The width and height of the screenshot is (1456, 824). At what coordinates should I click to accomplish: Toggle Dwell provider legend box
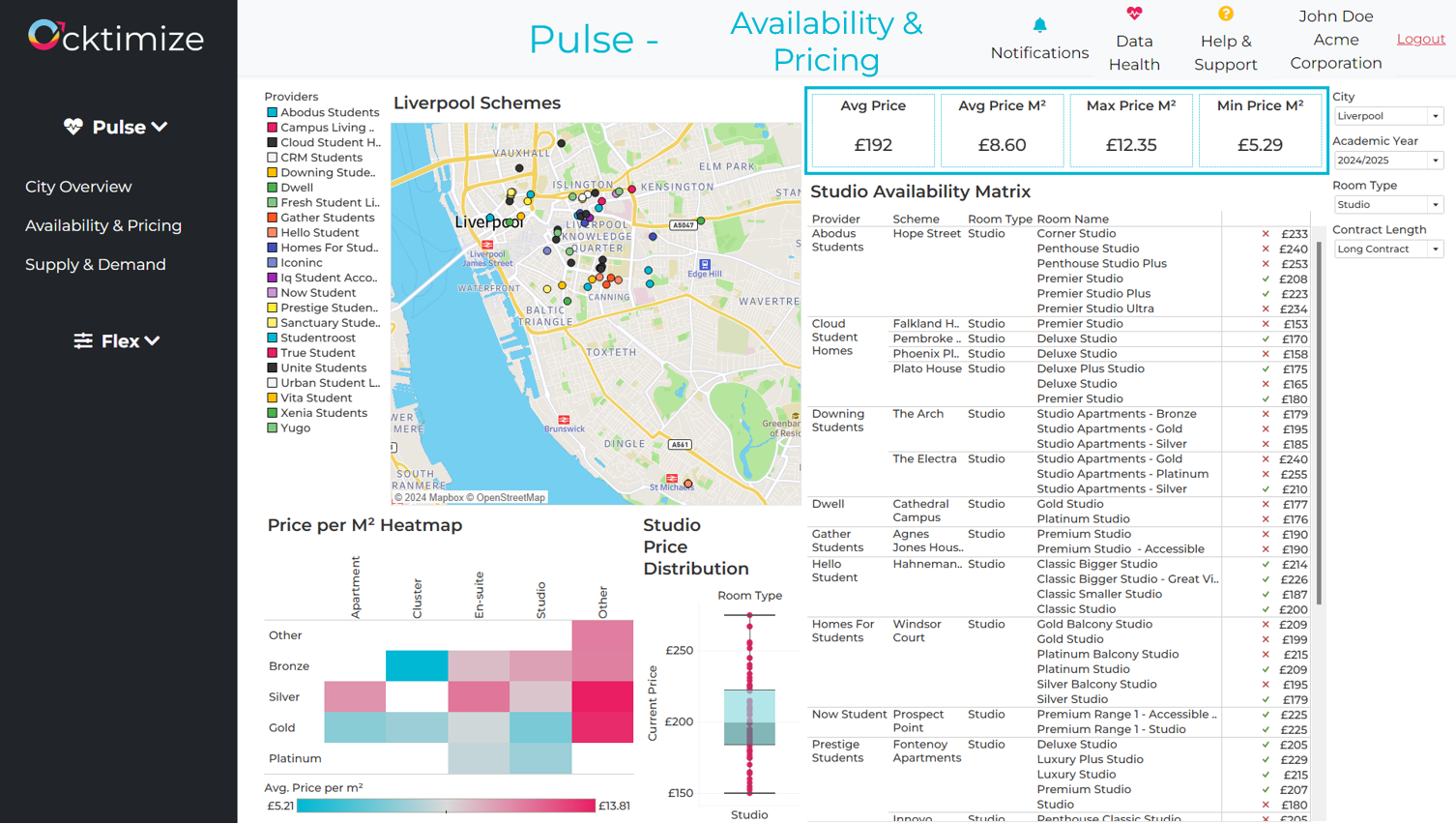pyautogui.click(x=273, y=188)
